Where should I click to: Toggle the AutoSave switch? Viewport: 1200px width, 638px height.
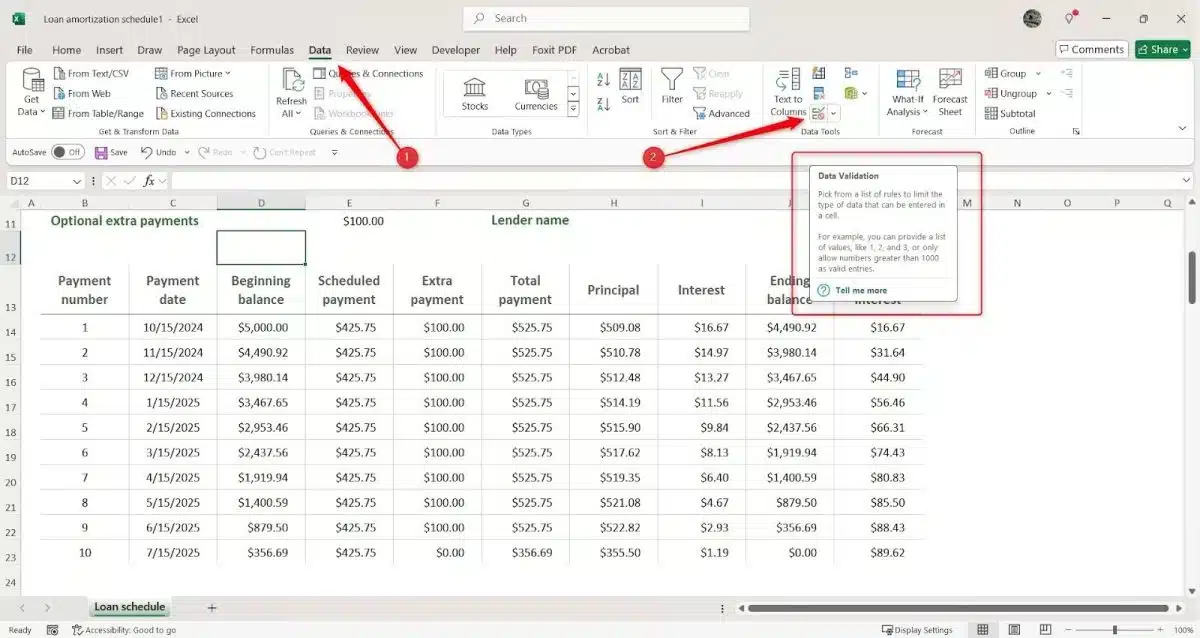click(68, 152)
